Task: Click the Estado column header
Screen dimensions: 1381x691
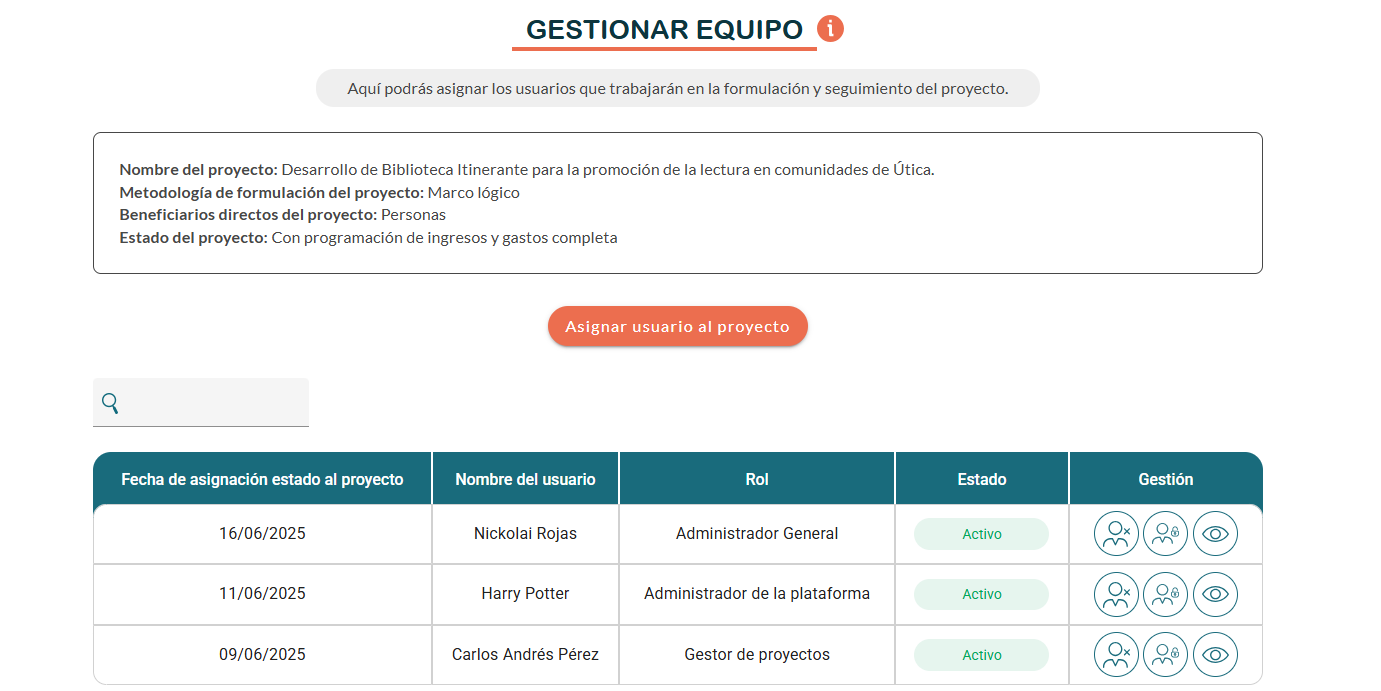Action: tap(981, 479)
